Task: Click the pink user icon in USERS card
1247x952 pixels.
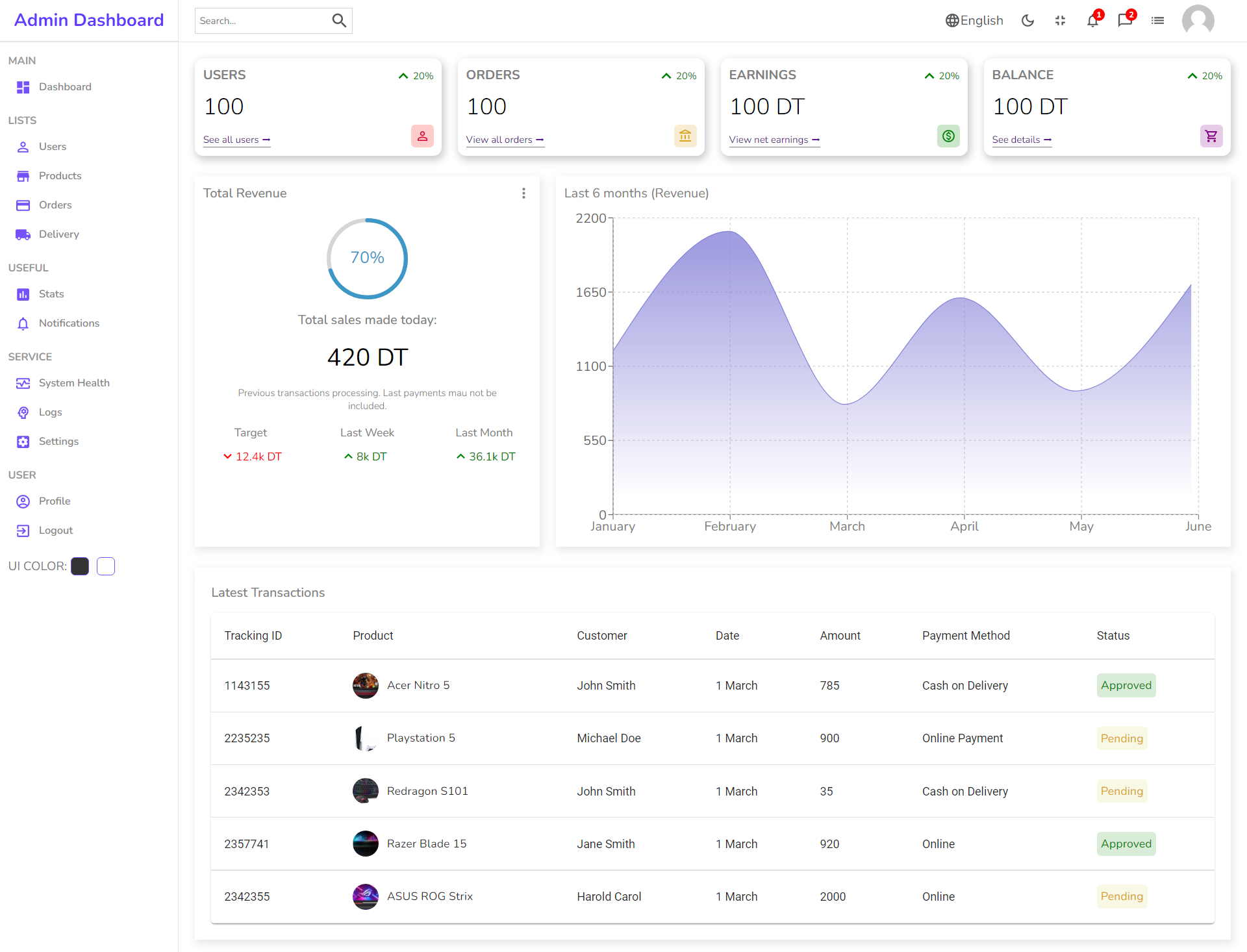Action: coord(422,136)
